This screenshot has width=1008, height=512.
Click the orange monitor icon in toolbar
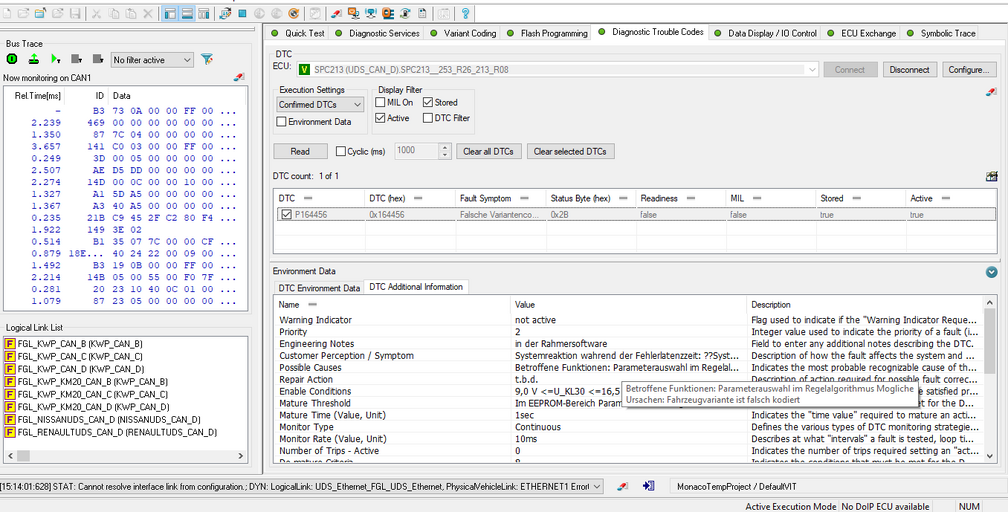[x=354, y=13]
